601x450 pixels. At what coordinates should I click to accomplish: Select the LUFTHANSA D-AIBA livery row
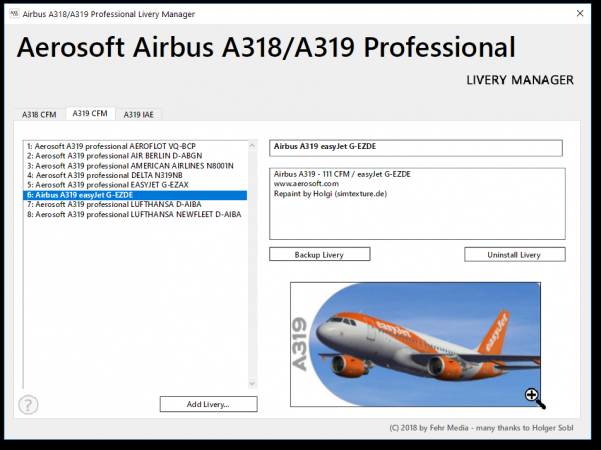coord(135,205)
